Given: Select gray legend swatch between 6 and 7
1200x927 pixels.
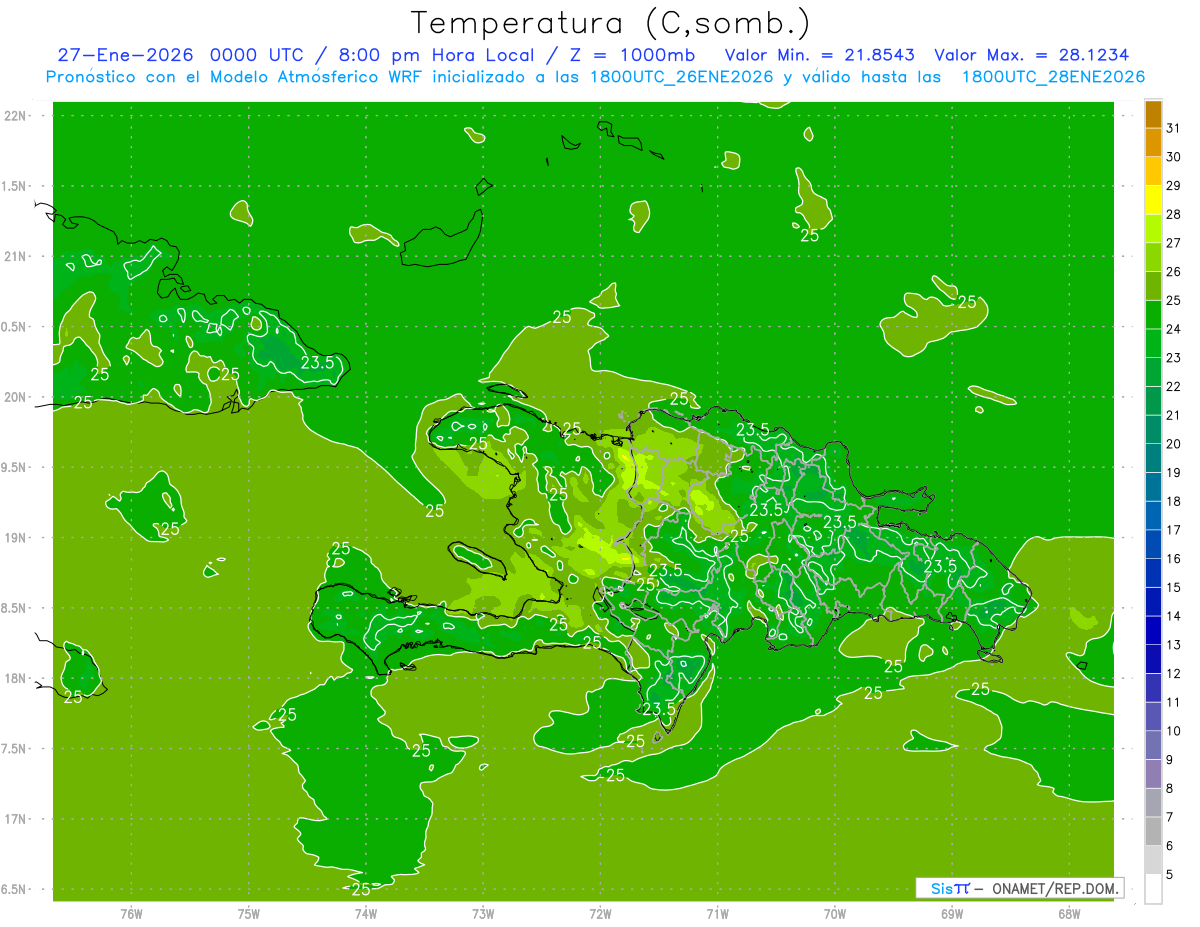Looking at the screenshot, I should point(1153,831).
